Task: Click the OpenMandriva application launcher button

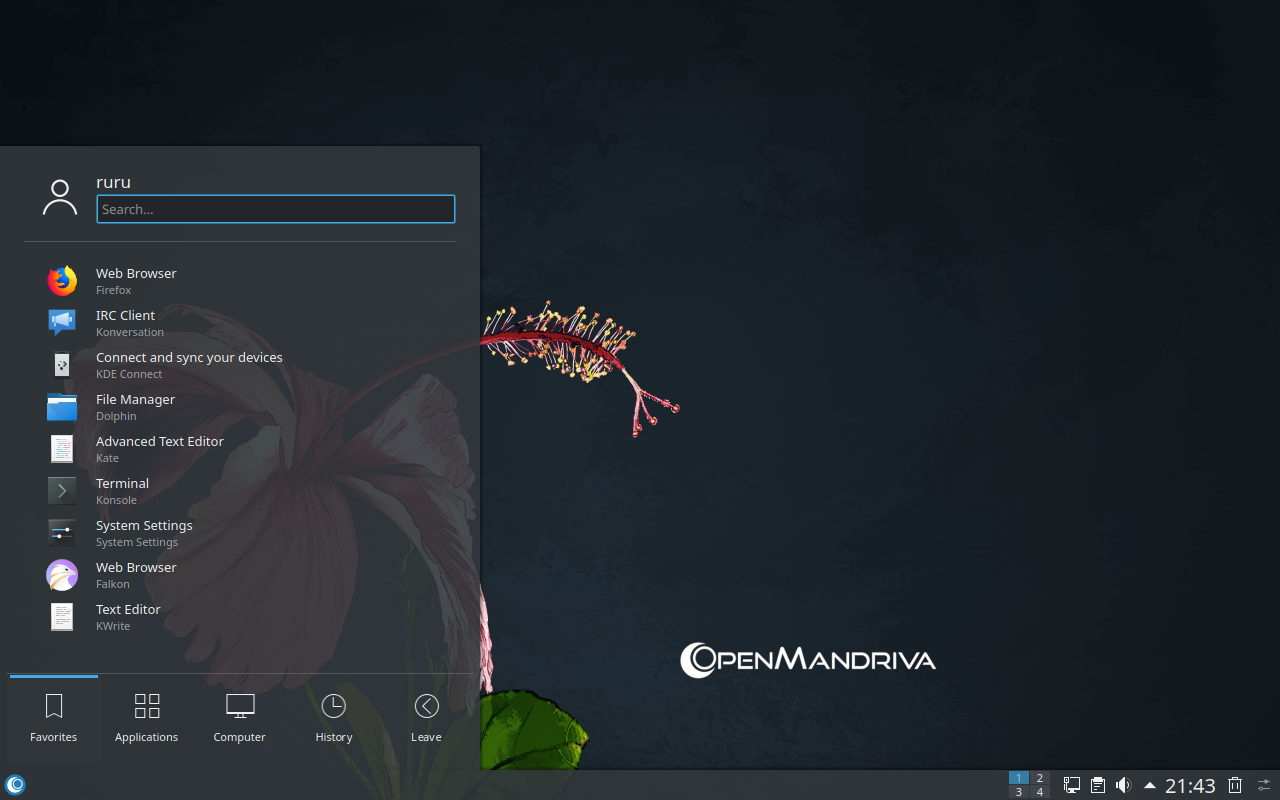Action: click(x=15, y=785)
